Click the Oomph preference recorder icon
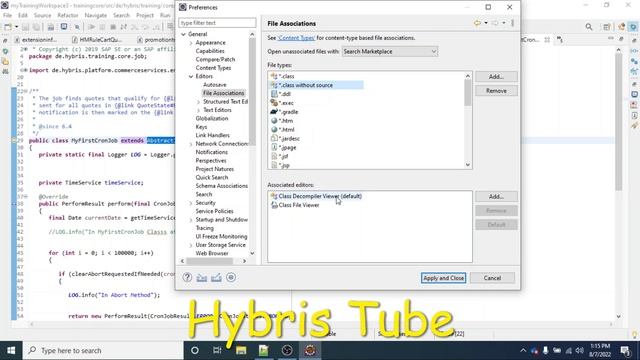Screen dimensions: 640x360 click(231, 278)
